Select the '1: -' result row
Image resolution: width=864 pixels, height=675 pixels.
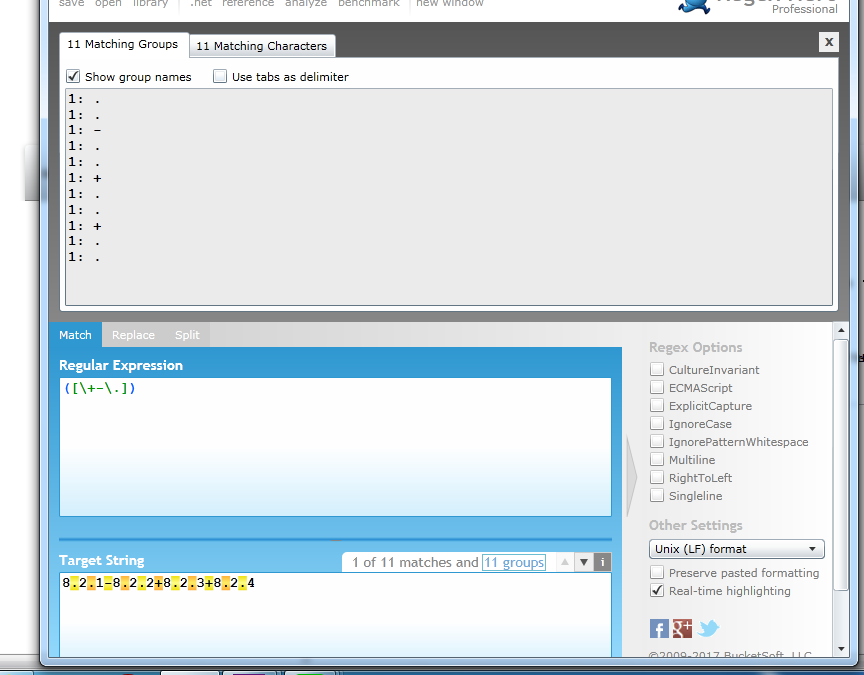[85, 131]
